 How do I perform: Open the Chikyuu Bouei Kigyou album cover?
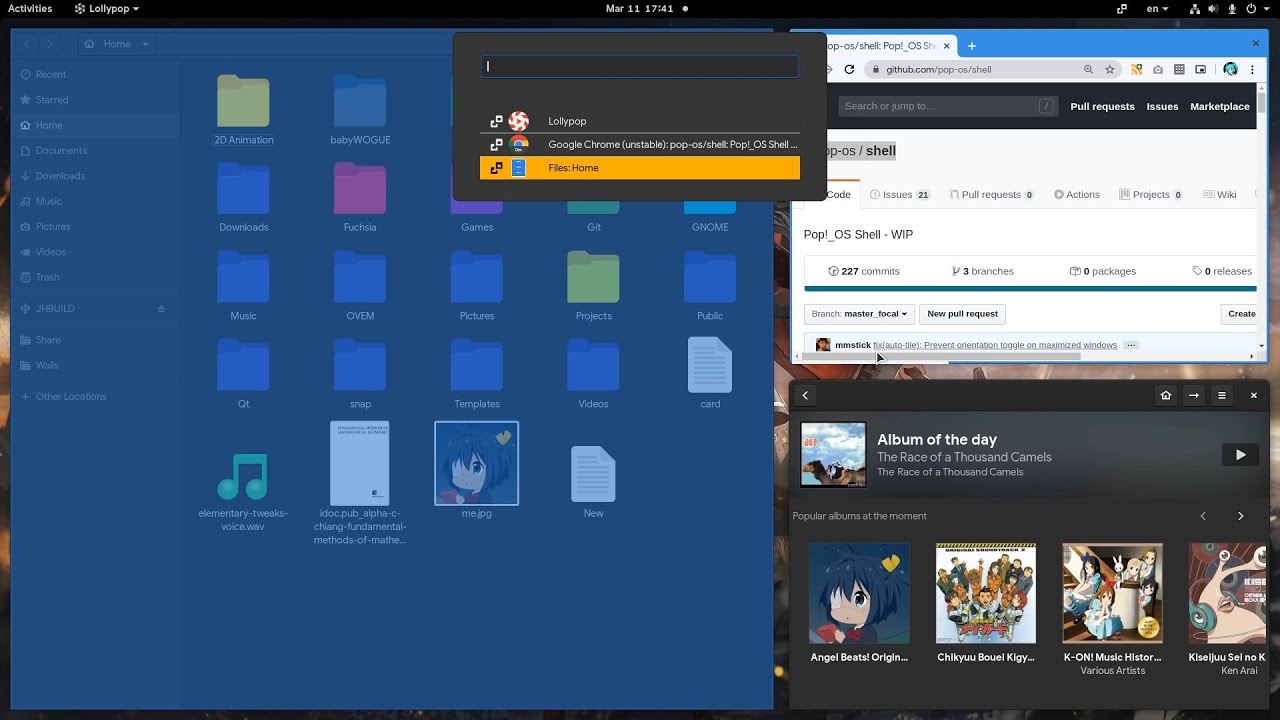pyautogui.click(x=986, y=594)
